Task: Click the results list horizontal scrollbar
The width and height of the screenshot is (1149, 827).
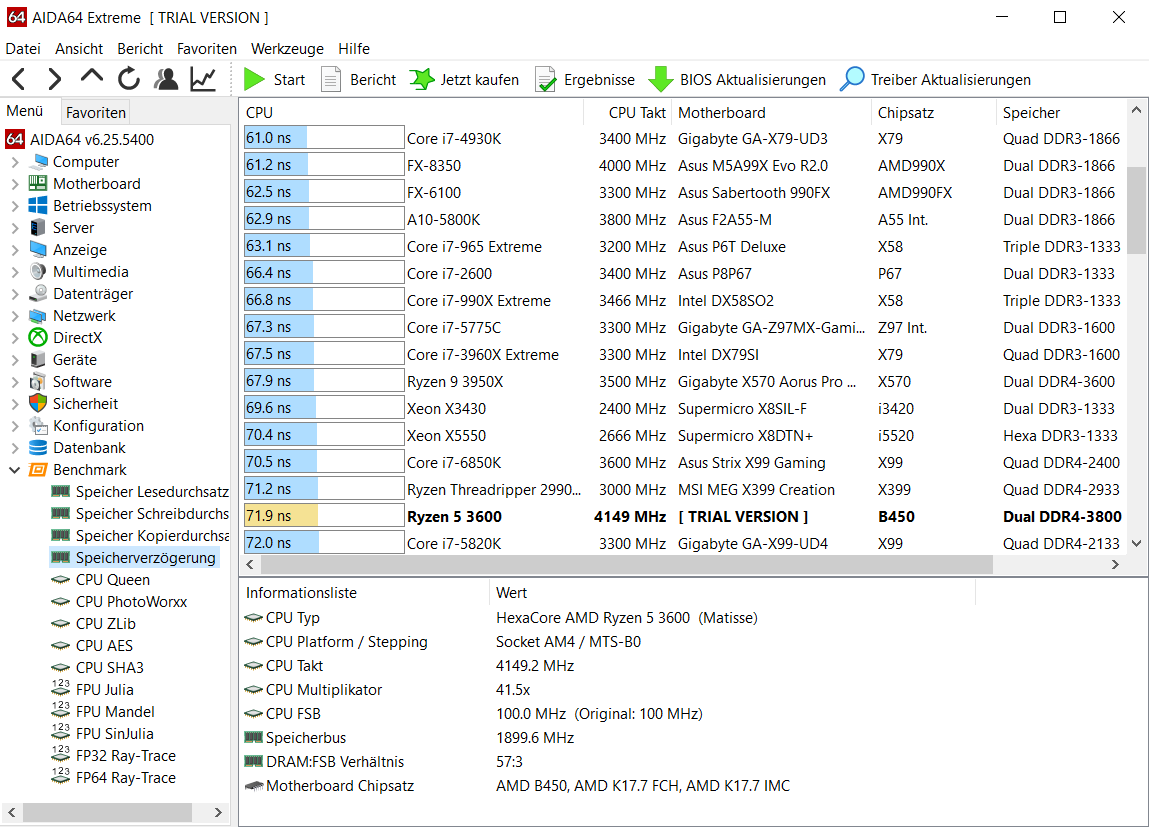Action: click(x=627, y=564)
